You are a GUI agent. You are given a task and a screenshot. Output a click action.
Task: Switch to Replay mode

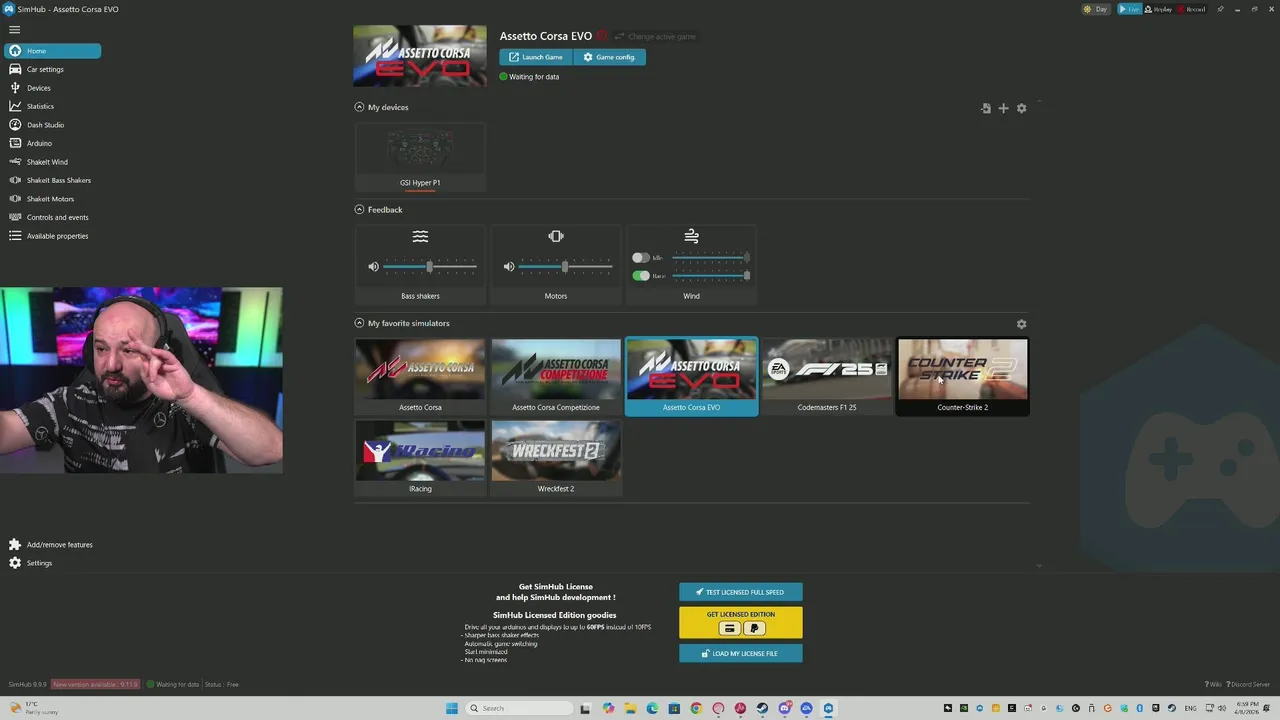1158,9
